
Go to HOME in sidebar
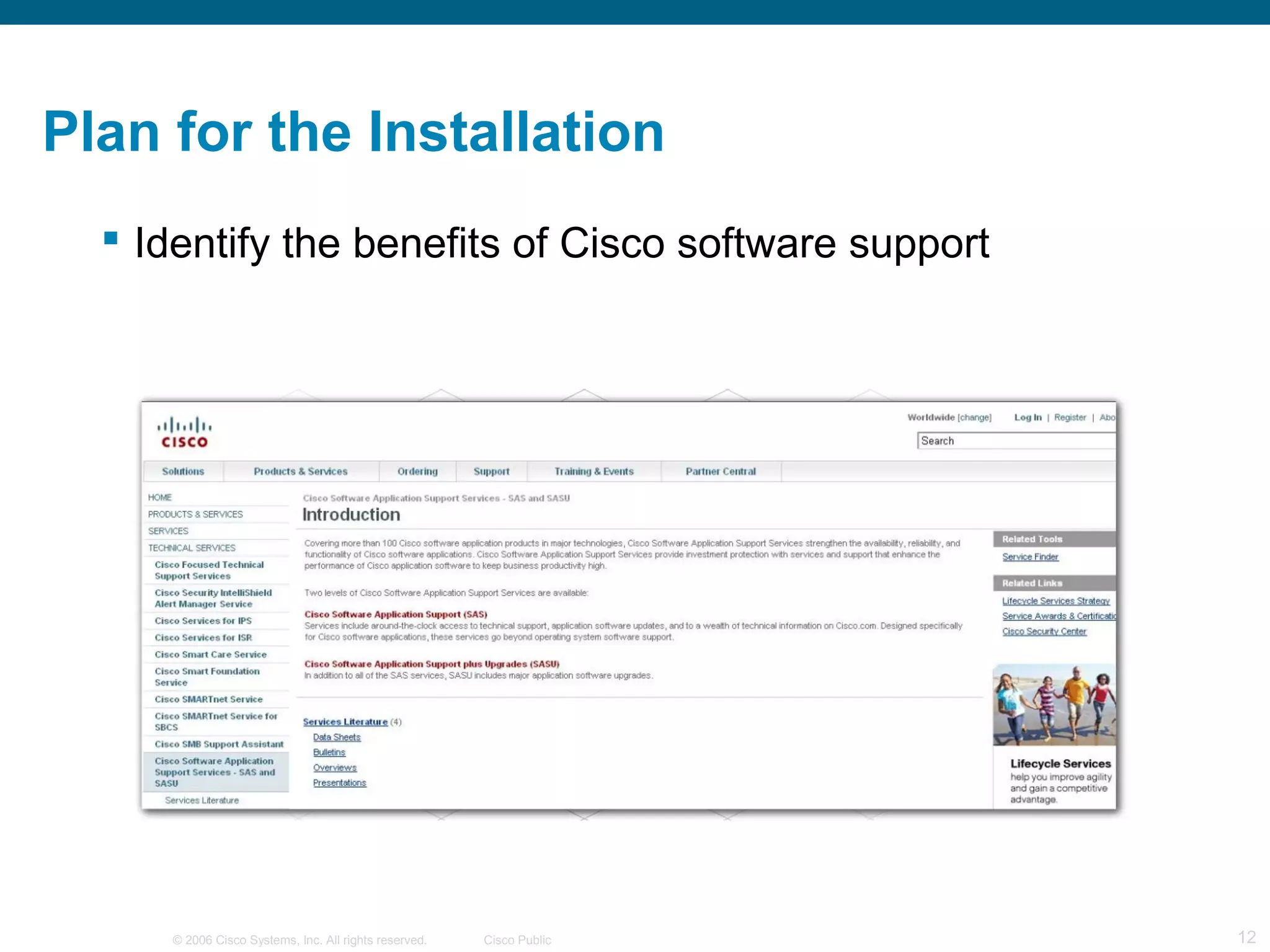coord(159,497)
